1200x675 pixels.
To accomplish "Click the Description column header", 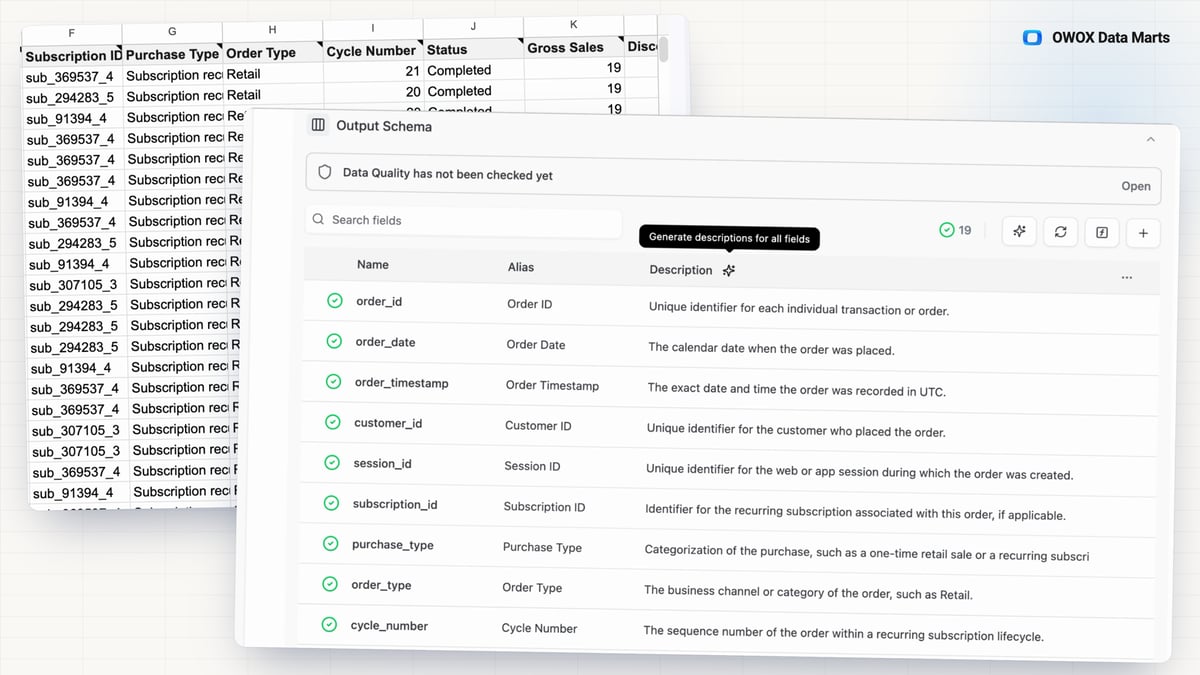I will tap(681, 270).
